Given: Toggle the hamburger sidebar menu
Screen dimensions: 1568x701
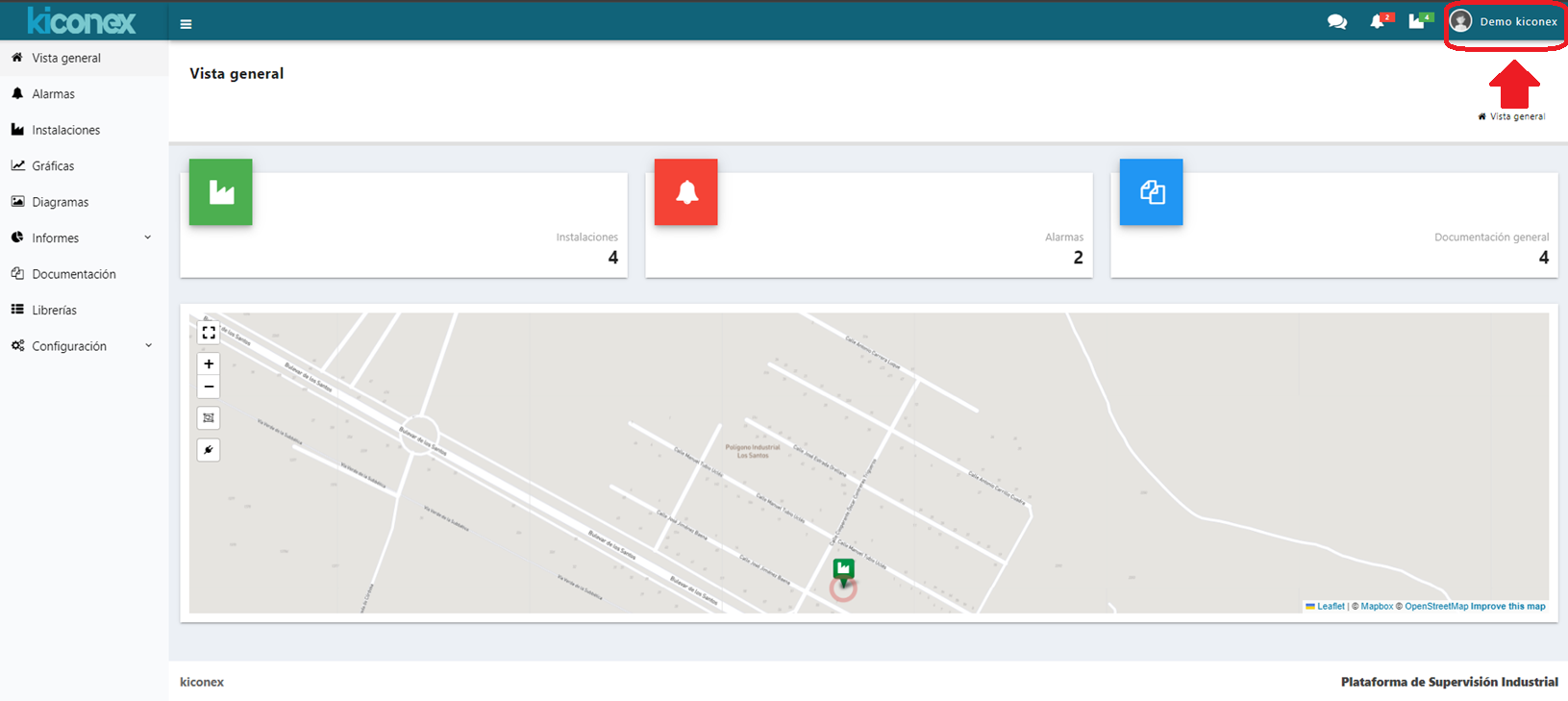Looking at the screenshot, I should [x=186, y=24].
